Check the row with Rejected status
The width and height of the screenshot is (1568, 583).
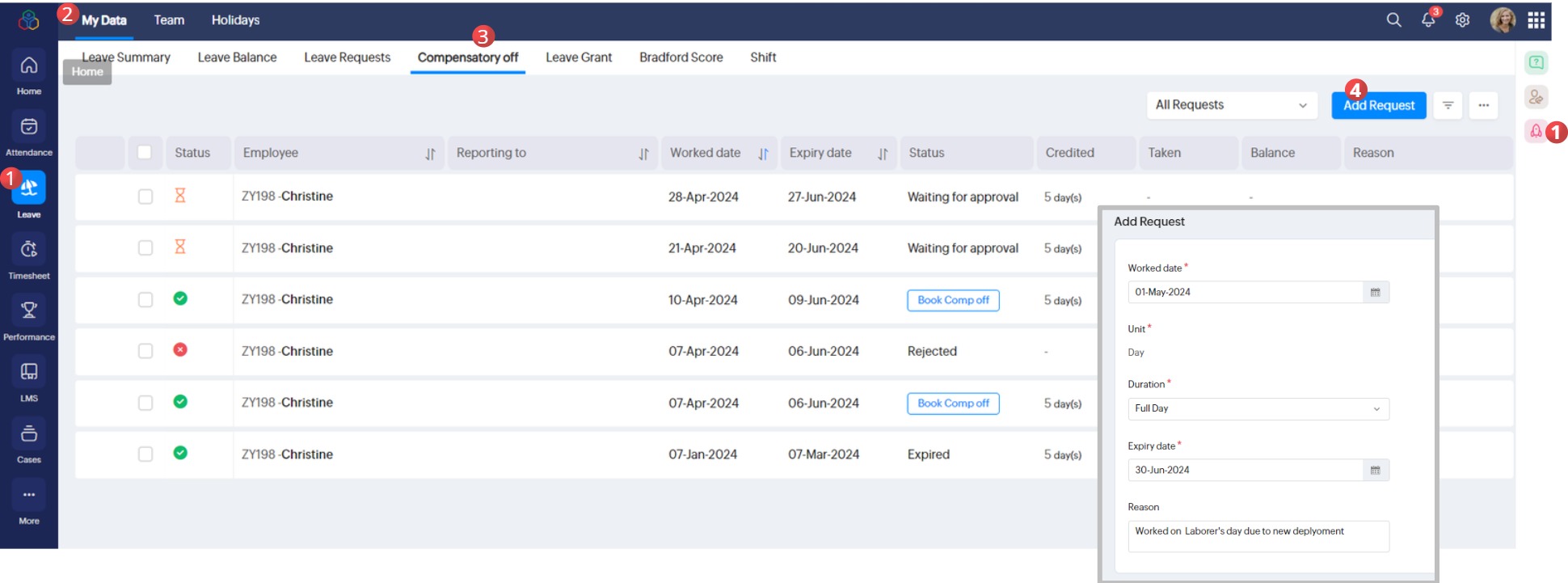tap(145, 351)
